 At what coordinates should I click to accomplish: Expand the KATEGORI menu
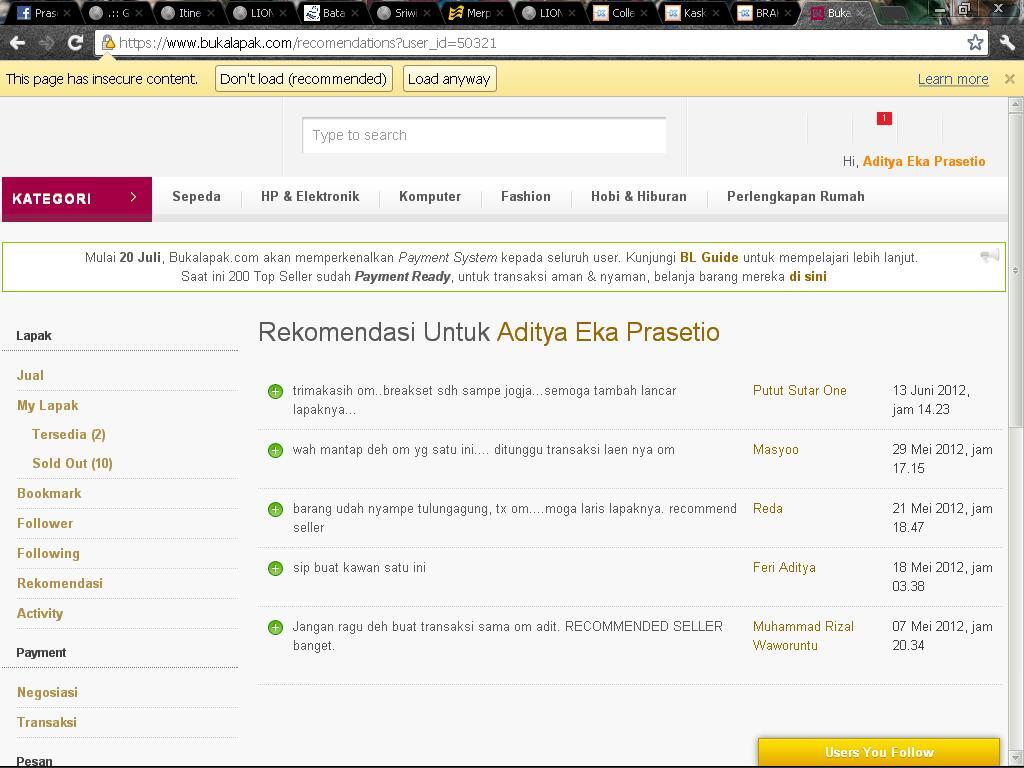point(77,199)
